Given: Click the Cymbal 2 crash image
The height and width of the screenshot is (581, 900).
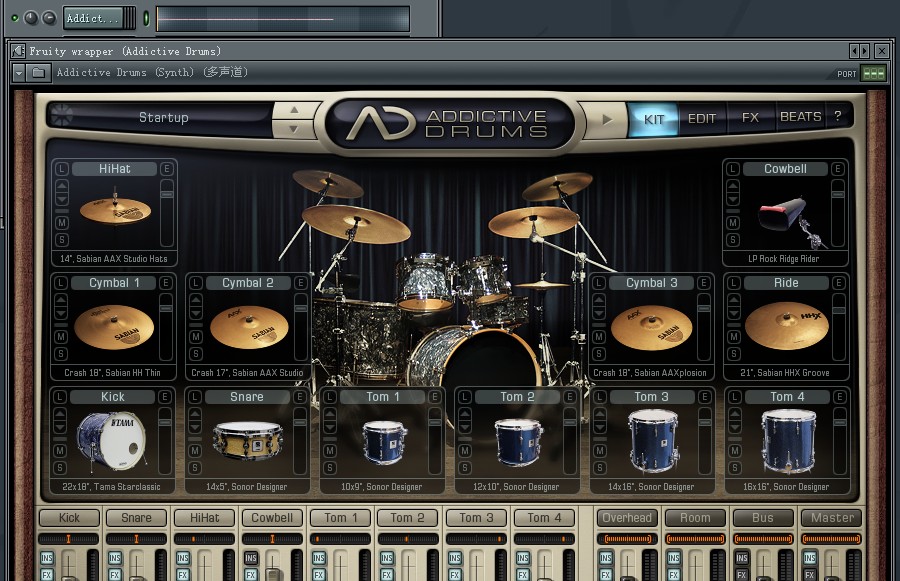Looking at the screenshot, I should click(249, 327).
